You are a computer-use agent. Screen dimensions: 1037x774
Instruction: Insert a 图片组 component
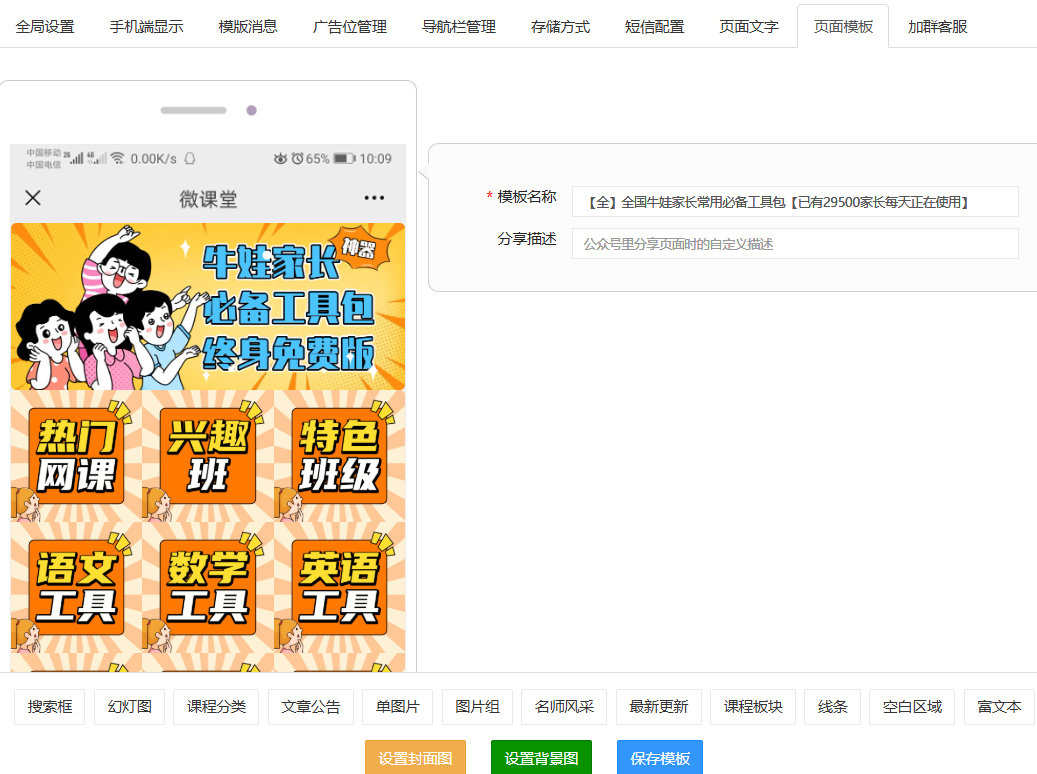tap(477, 706)
